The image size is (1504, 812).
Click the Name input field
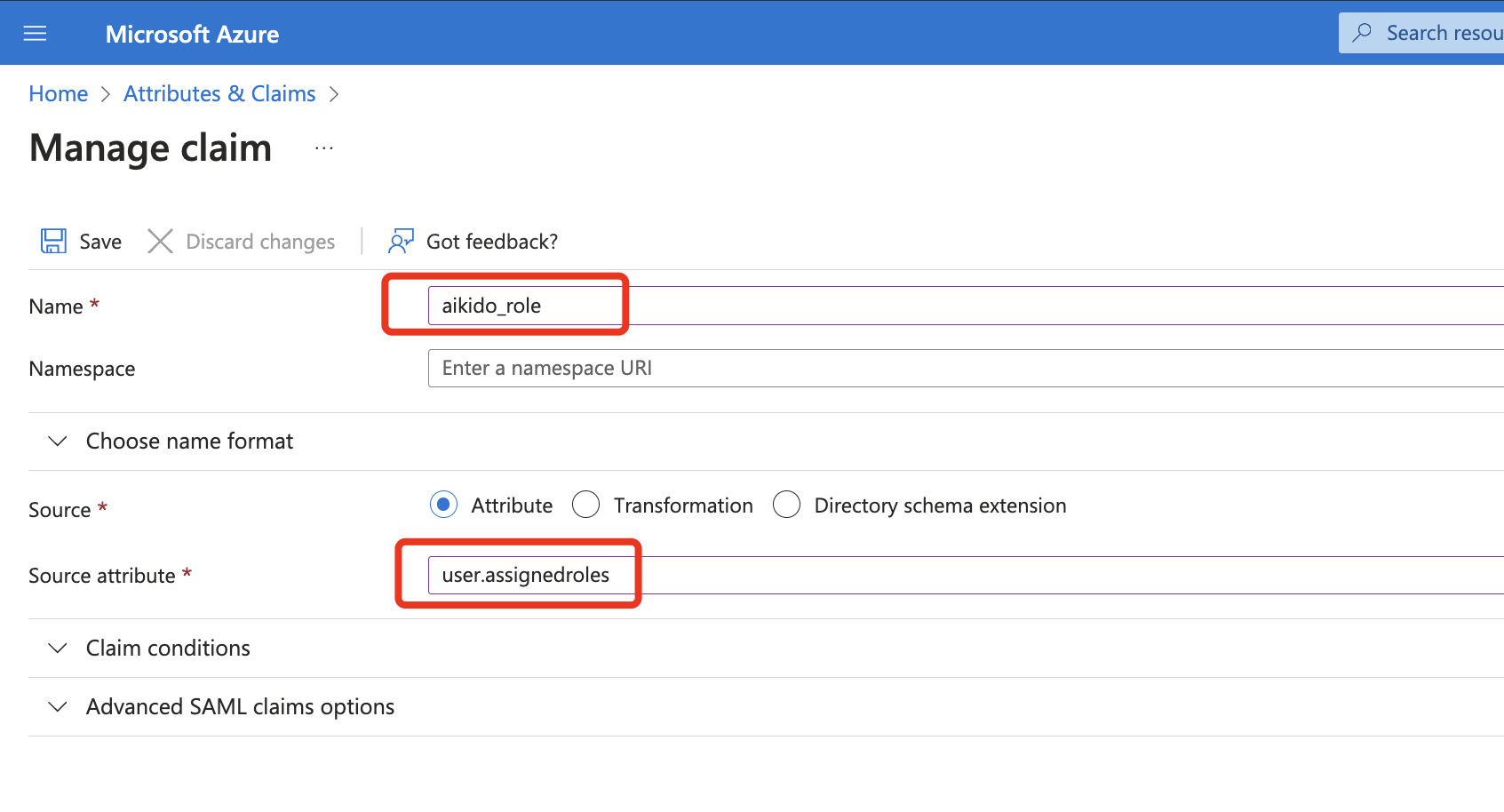click(x=966, y=306)
